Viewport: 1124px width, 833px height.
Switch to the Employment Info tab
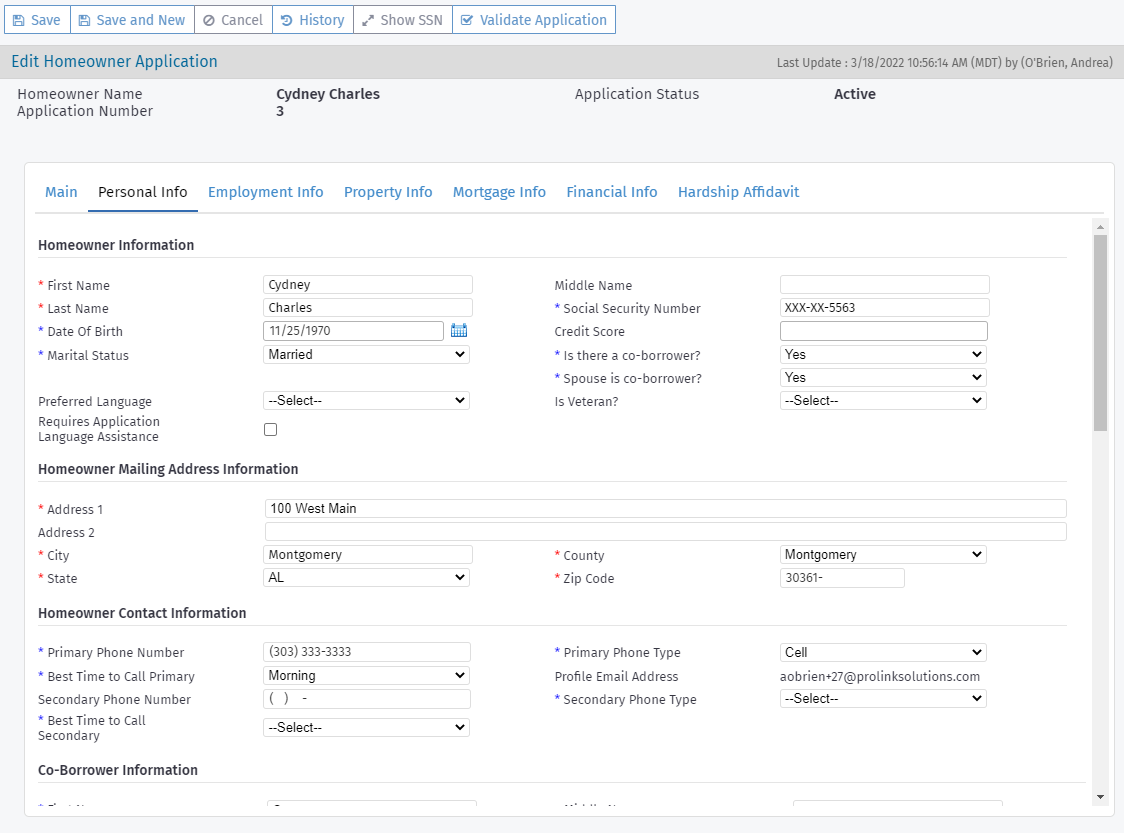point(265,192)
